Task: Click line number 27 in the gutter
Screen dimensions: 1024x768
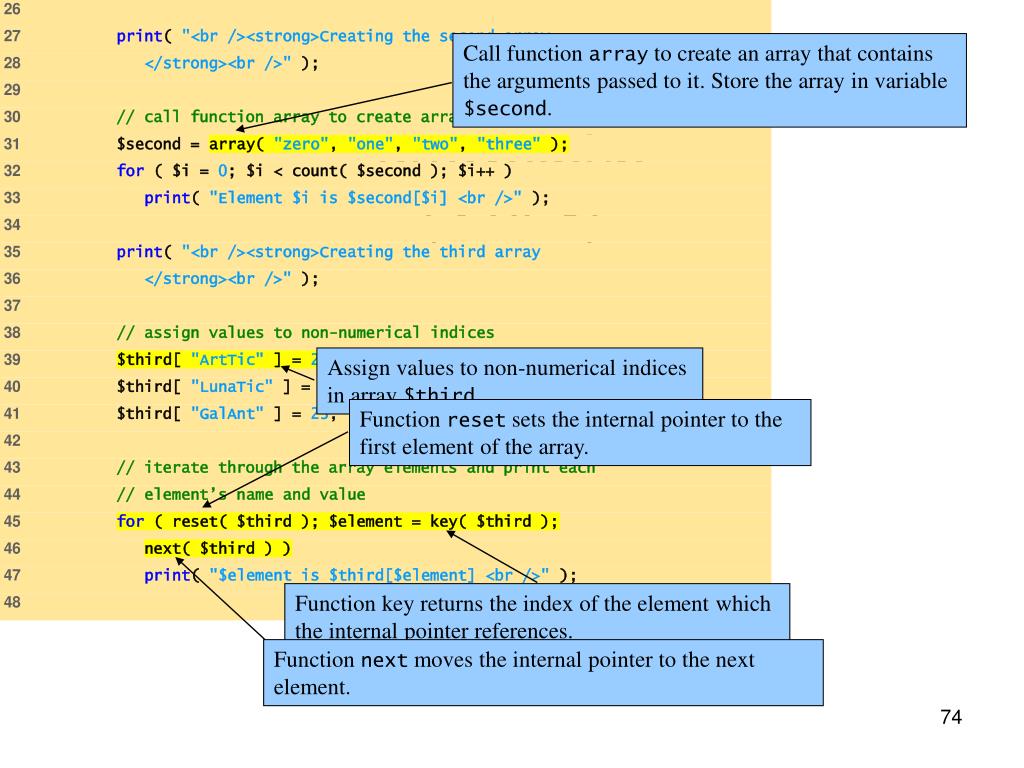Action: point(12,36)
